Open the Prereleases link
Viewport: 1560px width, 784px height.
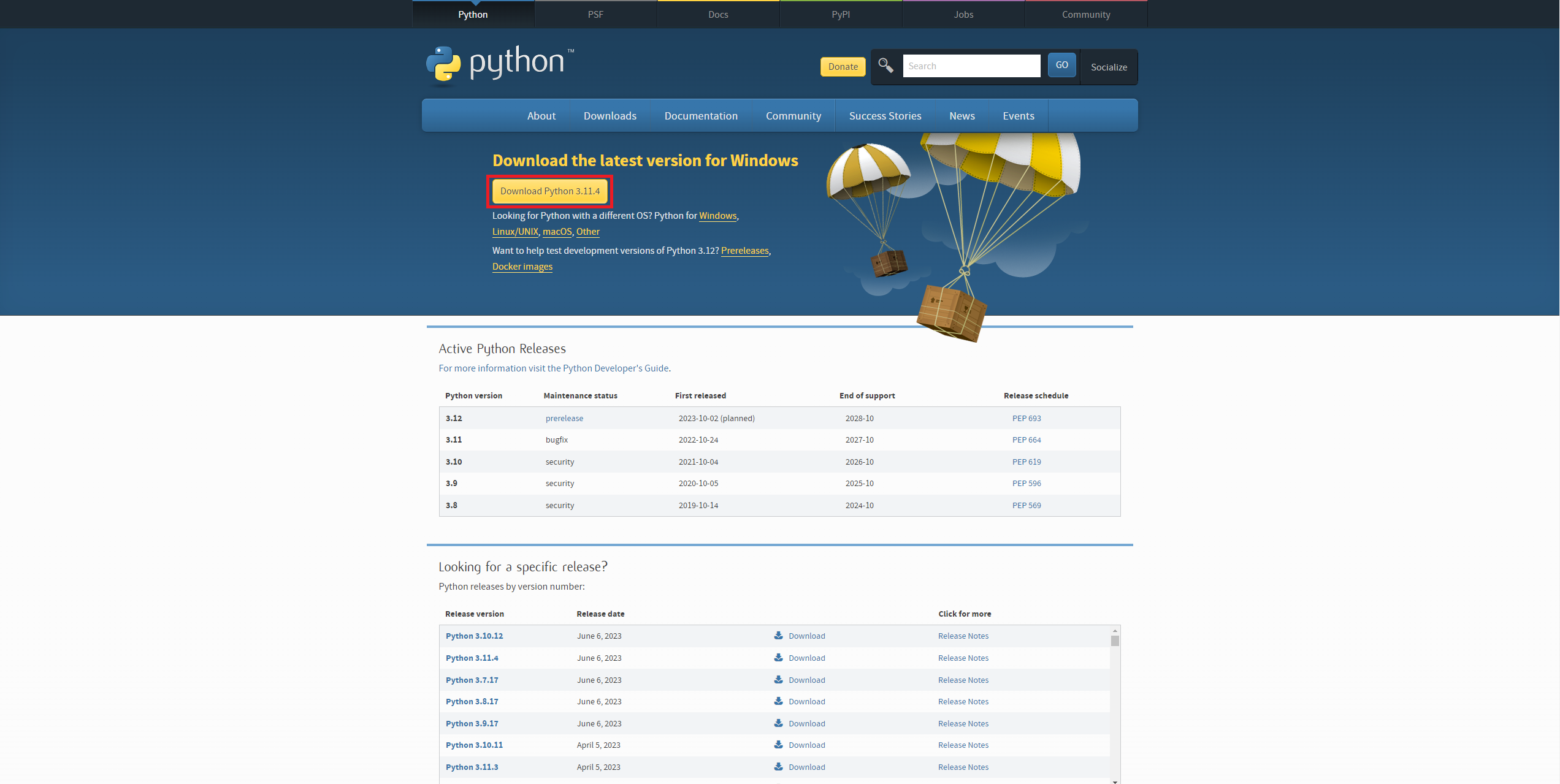coord(744,251)
